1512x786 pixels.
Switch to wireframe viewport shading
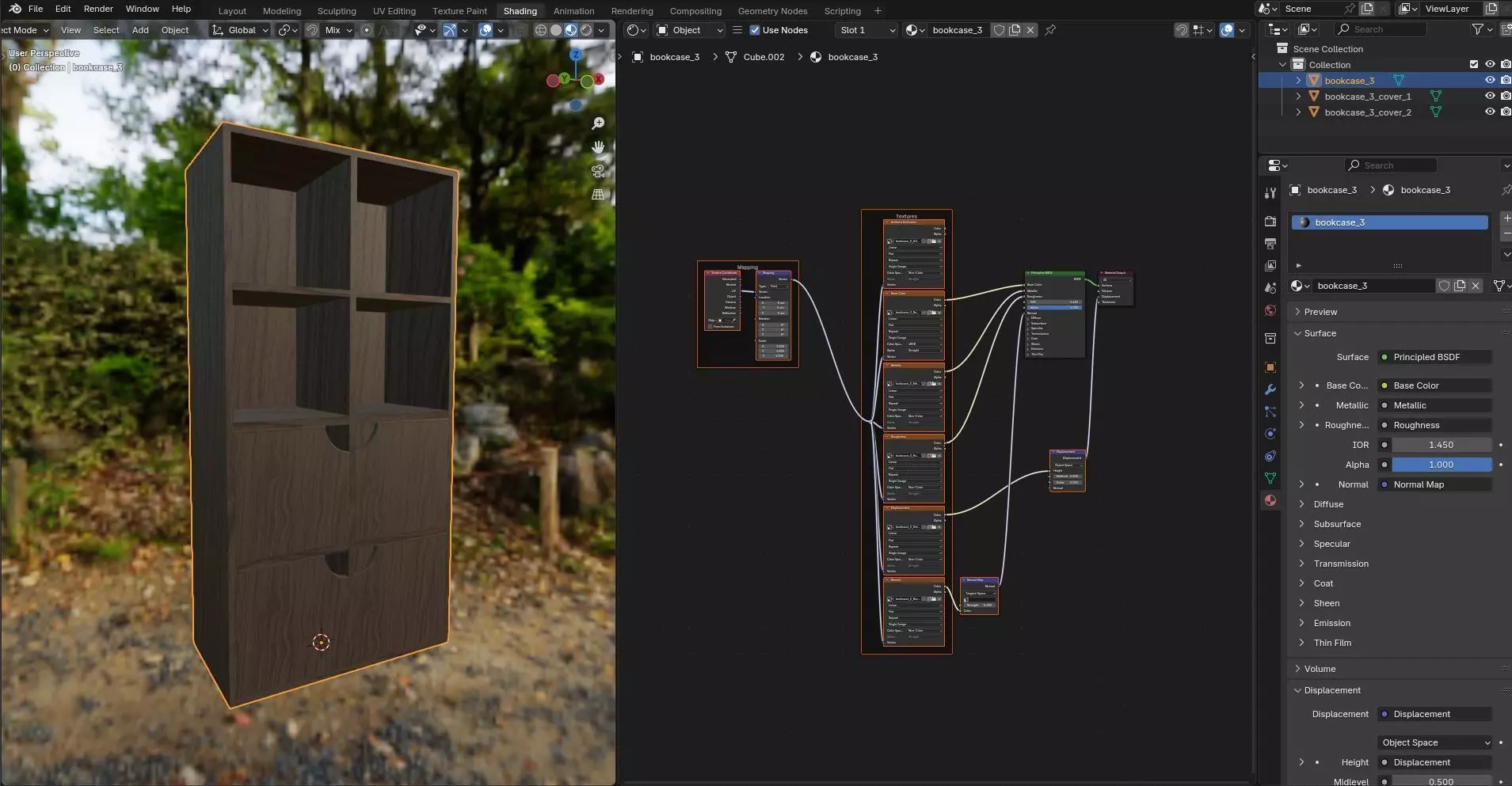[541, 30]
